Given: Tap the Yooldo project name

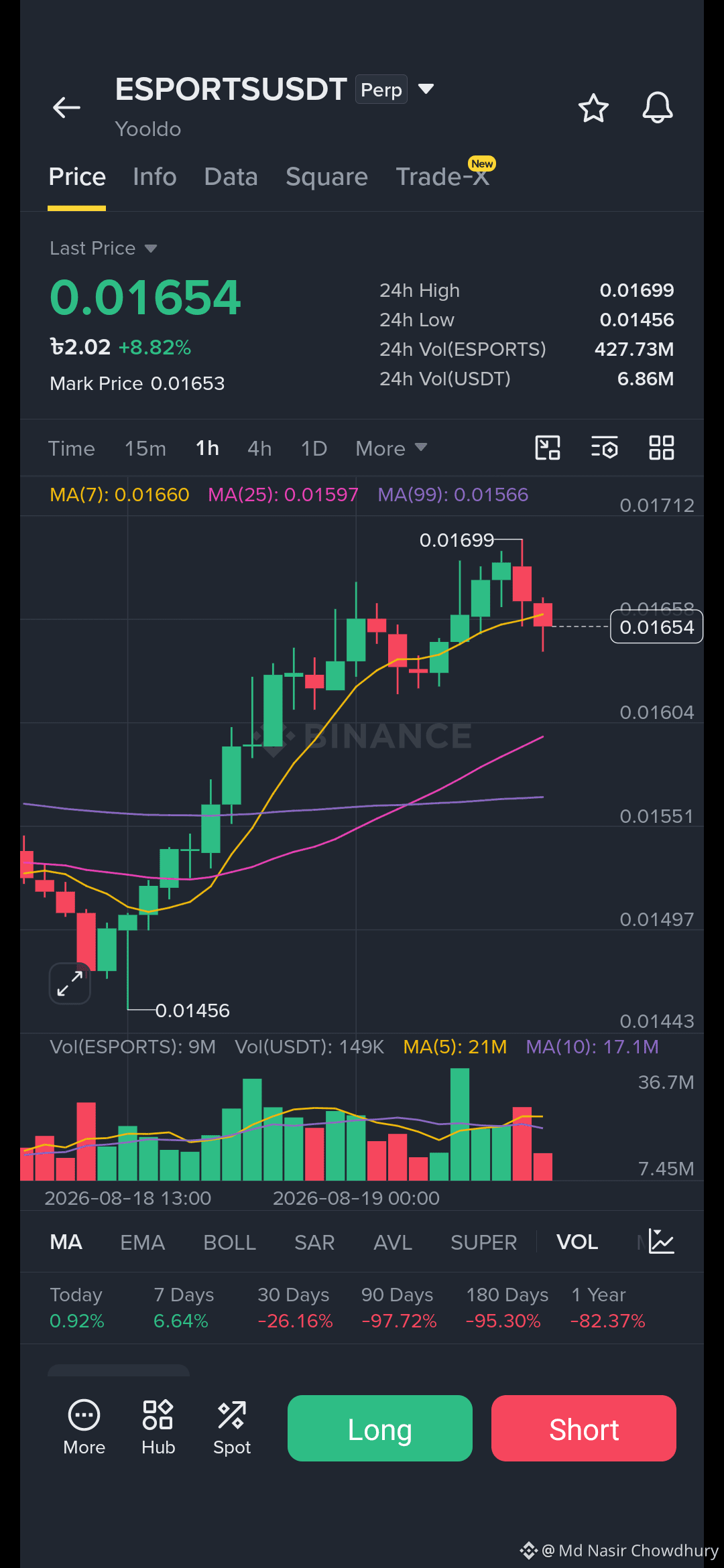Looking at the screenshot, I should [148, 129].
